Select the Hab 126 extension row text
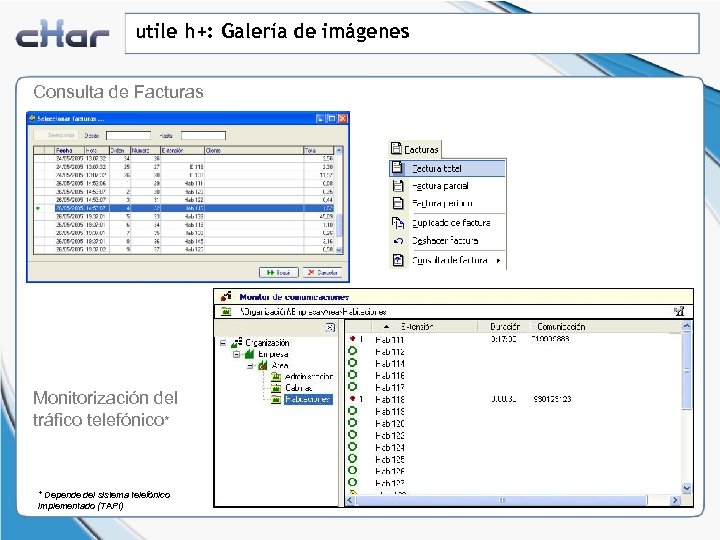The width and height of the screenshot is (720, 540). click(x=390, y=471)
